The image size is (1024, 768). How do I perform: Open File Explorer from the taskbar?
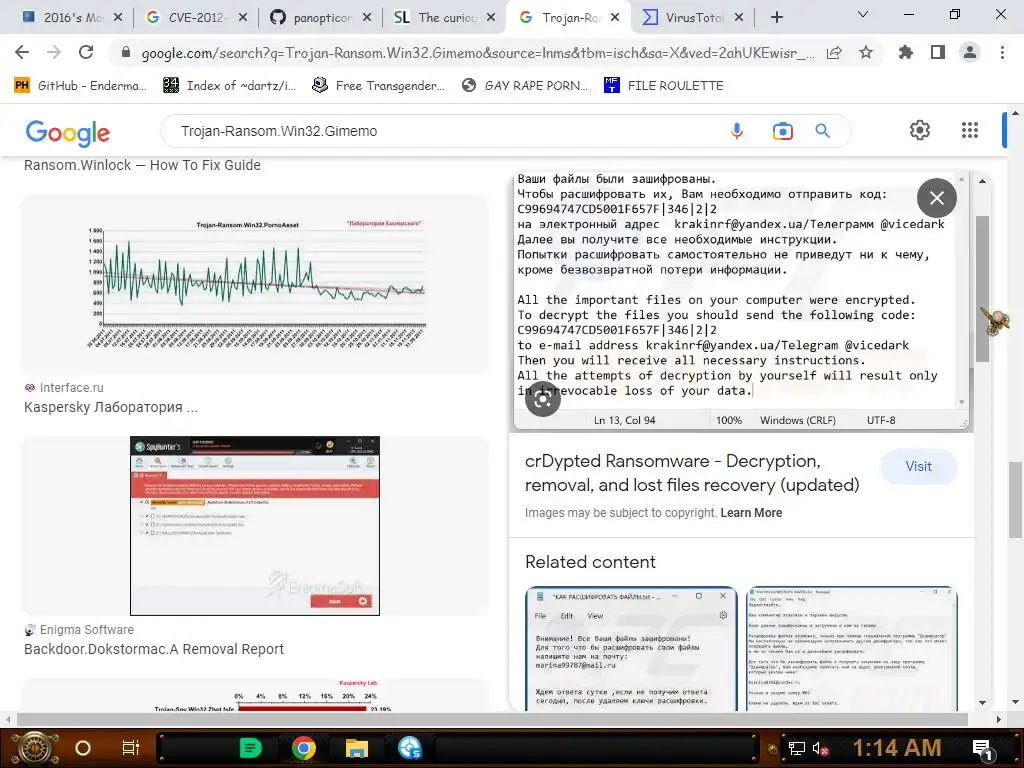click(x=357, y=748)
